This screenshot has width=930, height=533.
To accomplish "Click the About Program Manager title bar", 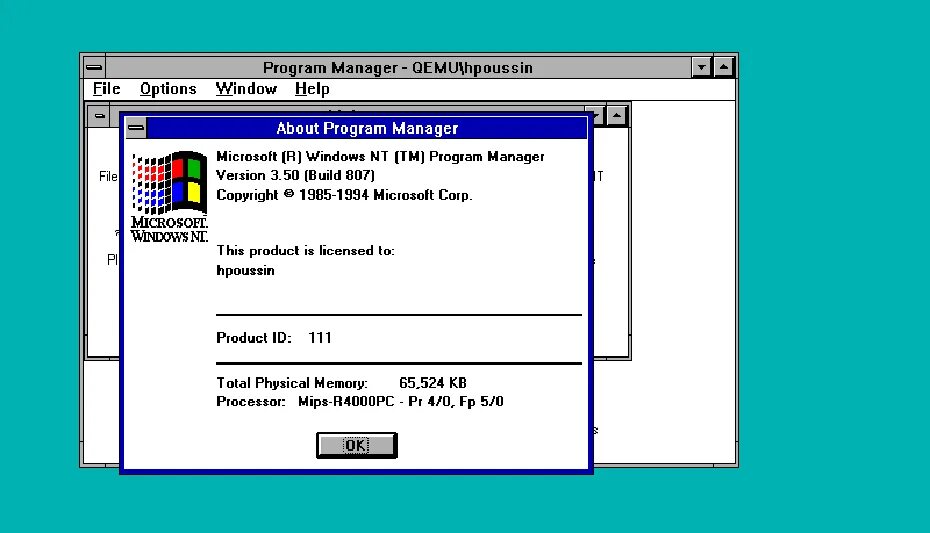I will pos(367,128).
